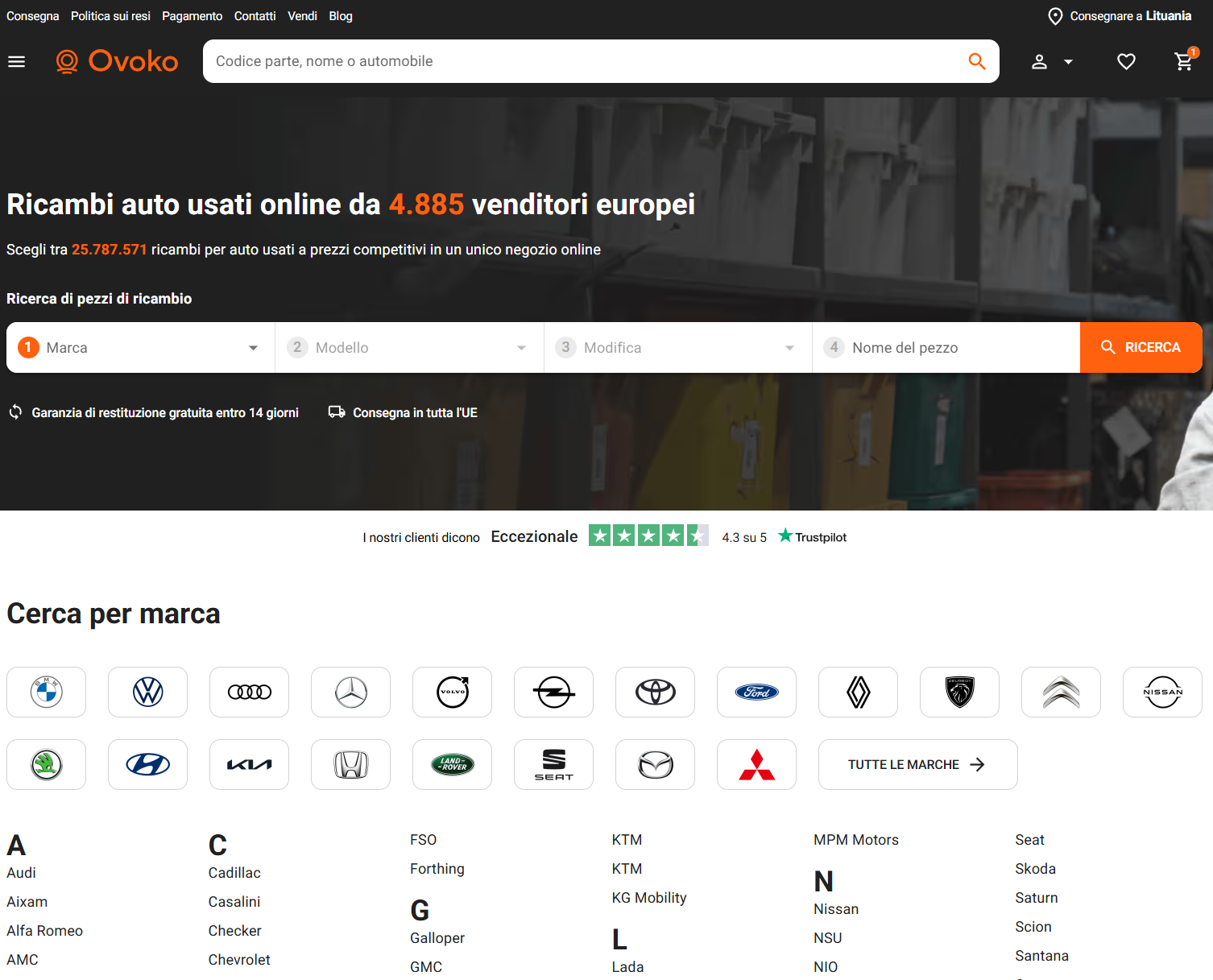Open TUTTE LE MARCHE button
1213x980 pixels.
pyautogui.click(x=918, y=764)
